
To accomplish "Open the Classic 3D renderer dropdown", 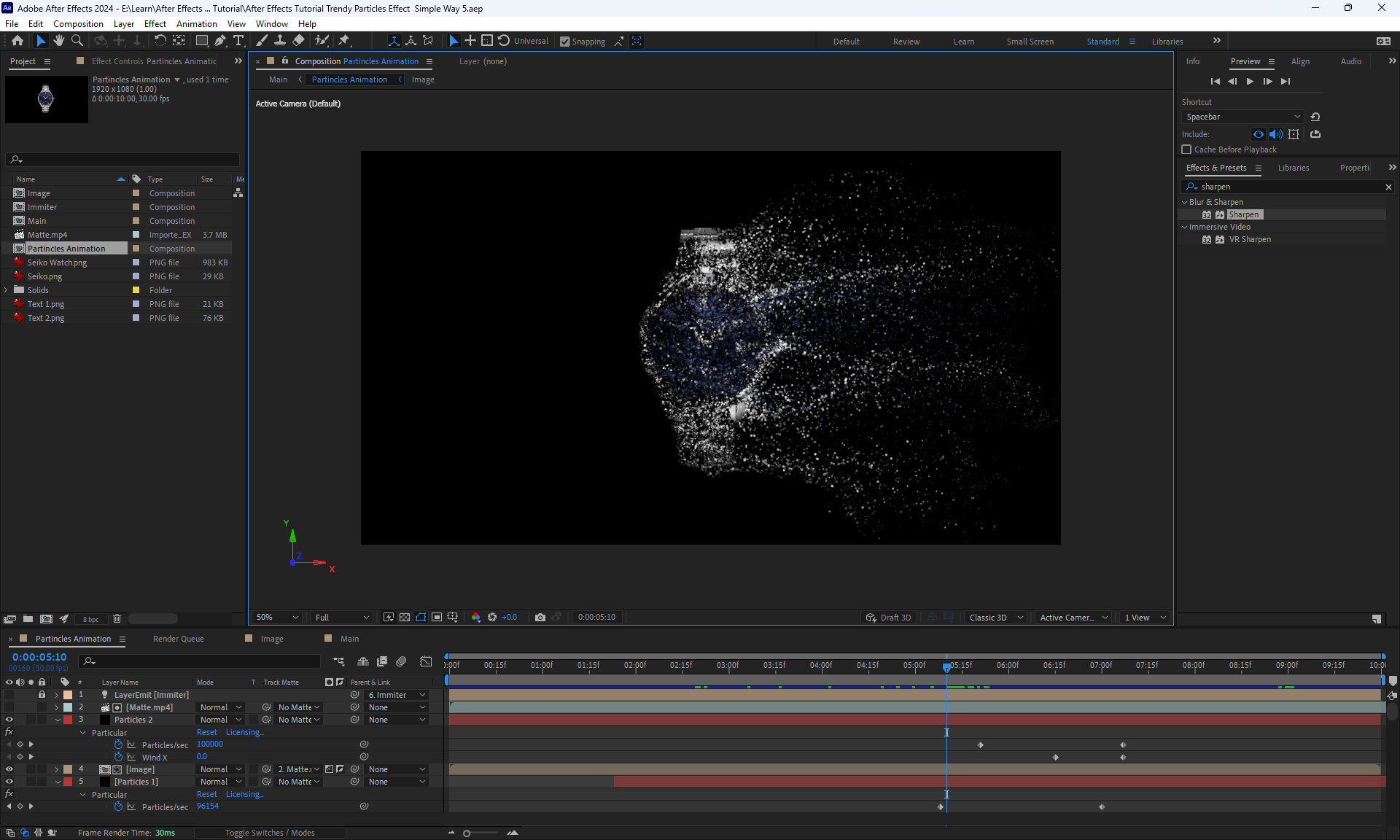I will (995, 618).
